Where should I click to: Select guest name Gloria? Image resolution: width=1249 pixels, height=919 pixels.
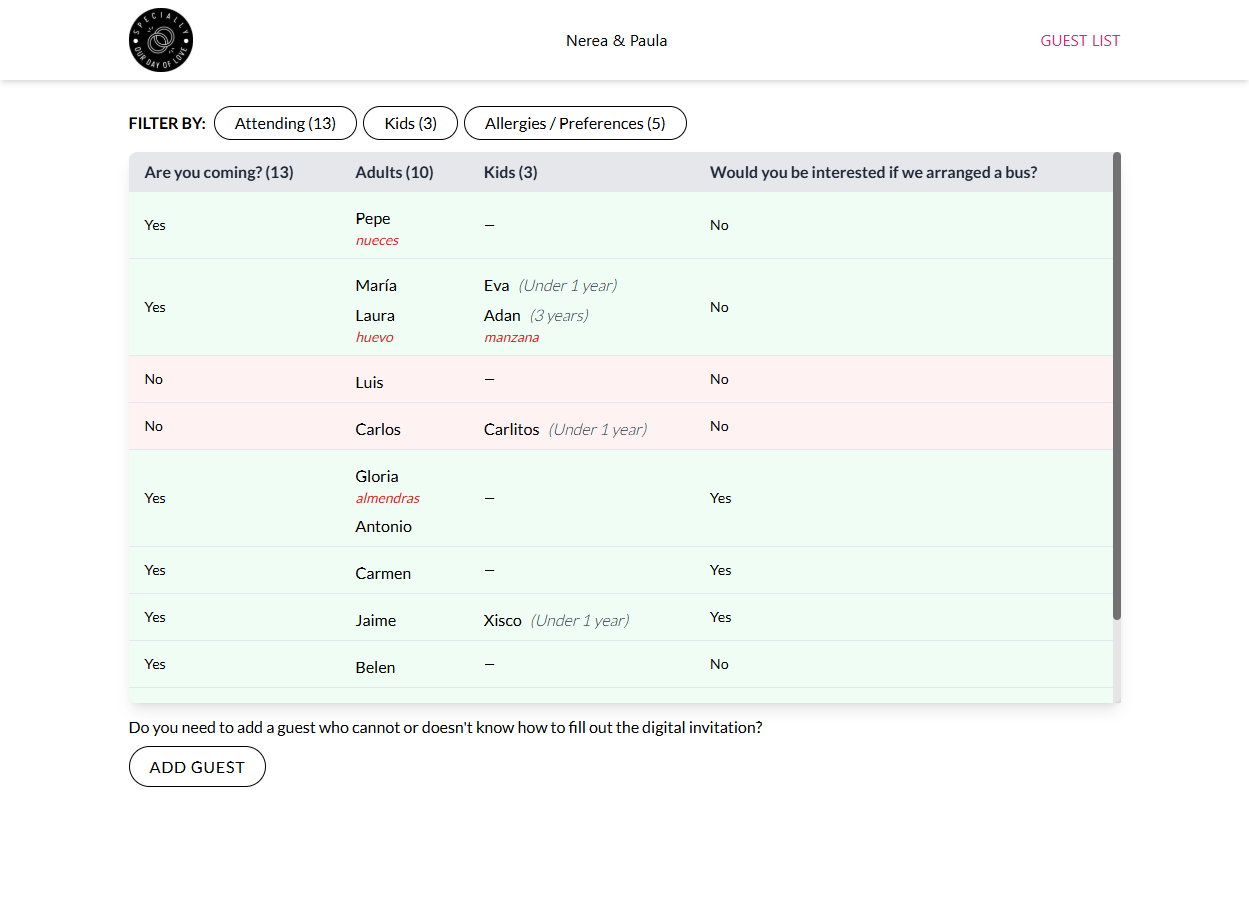[x=377, y=477]
